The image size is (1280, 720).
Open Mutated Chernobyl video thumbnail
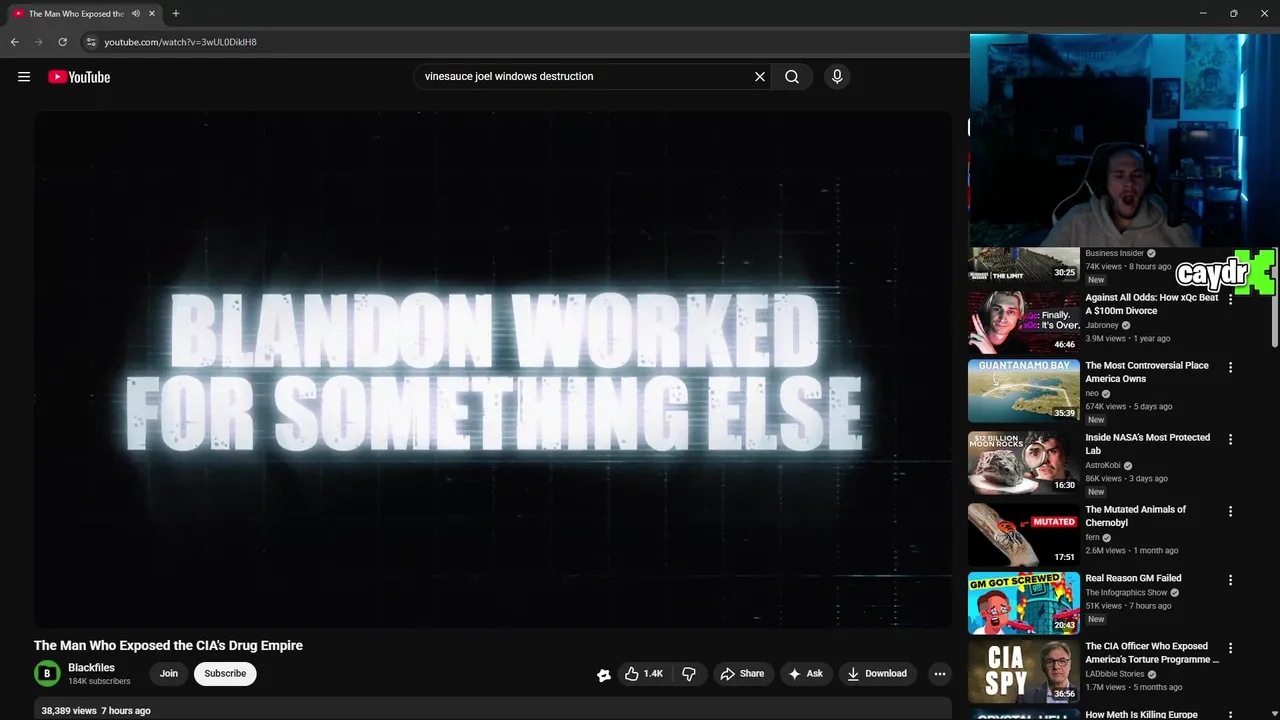(1024, 535)
